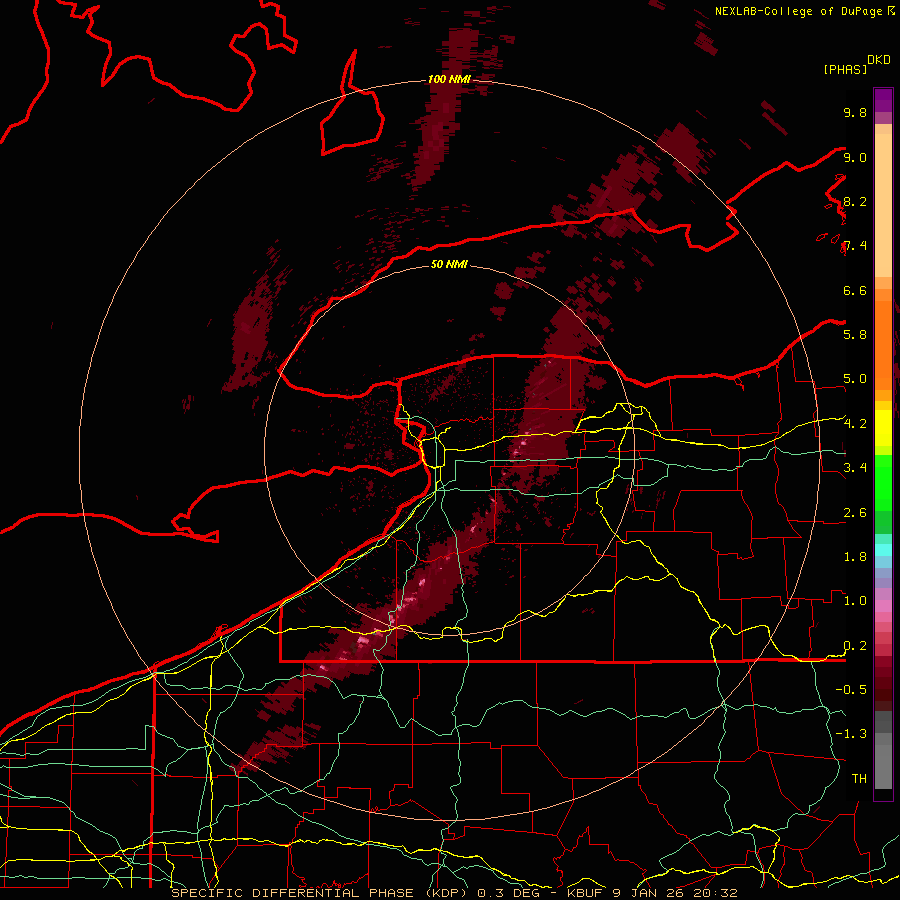The width and height of the screenshot is (900, 900).
Task: Select the 7.4 color scale value
Action: (855, 246)
